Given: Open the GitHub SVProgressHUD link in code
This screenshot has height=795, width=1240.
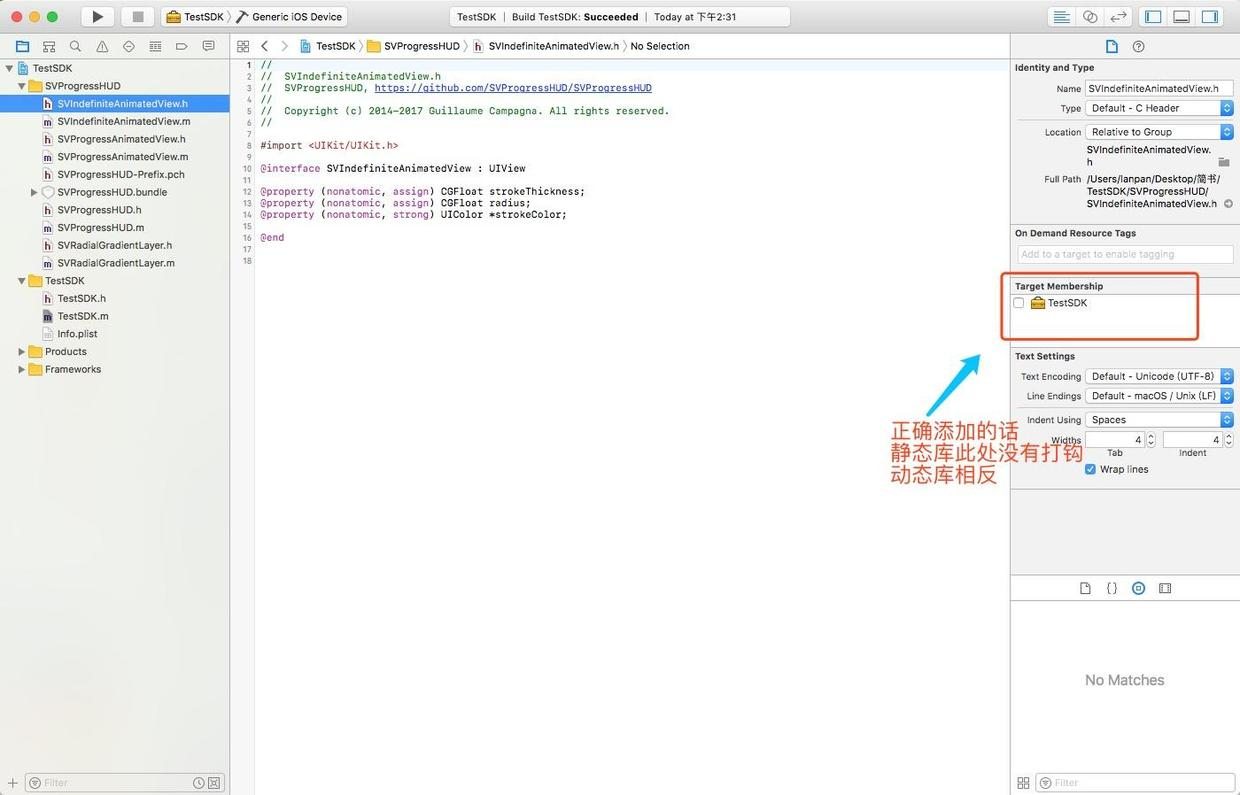Looking at the screenshot, I should pyautogui.click(x=513, y=88).
